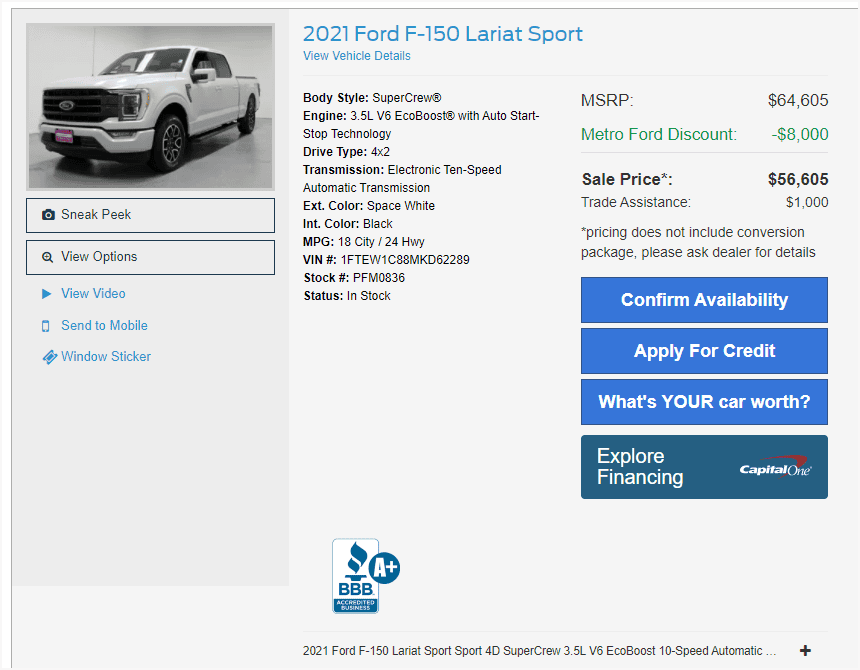
Task: Click the Capital One logo
Action: [775, 467]
